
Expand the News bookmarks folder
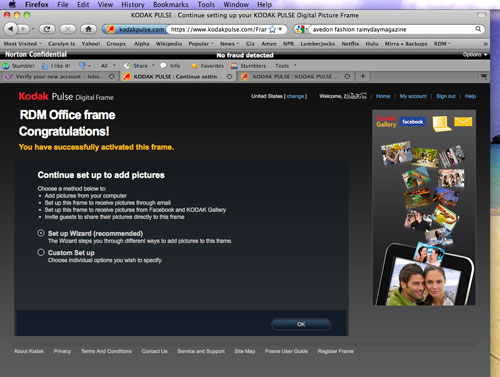coord(229,44)
